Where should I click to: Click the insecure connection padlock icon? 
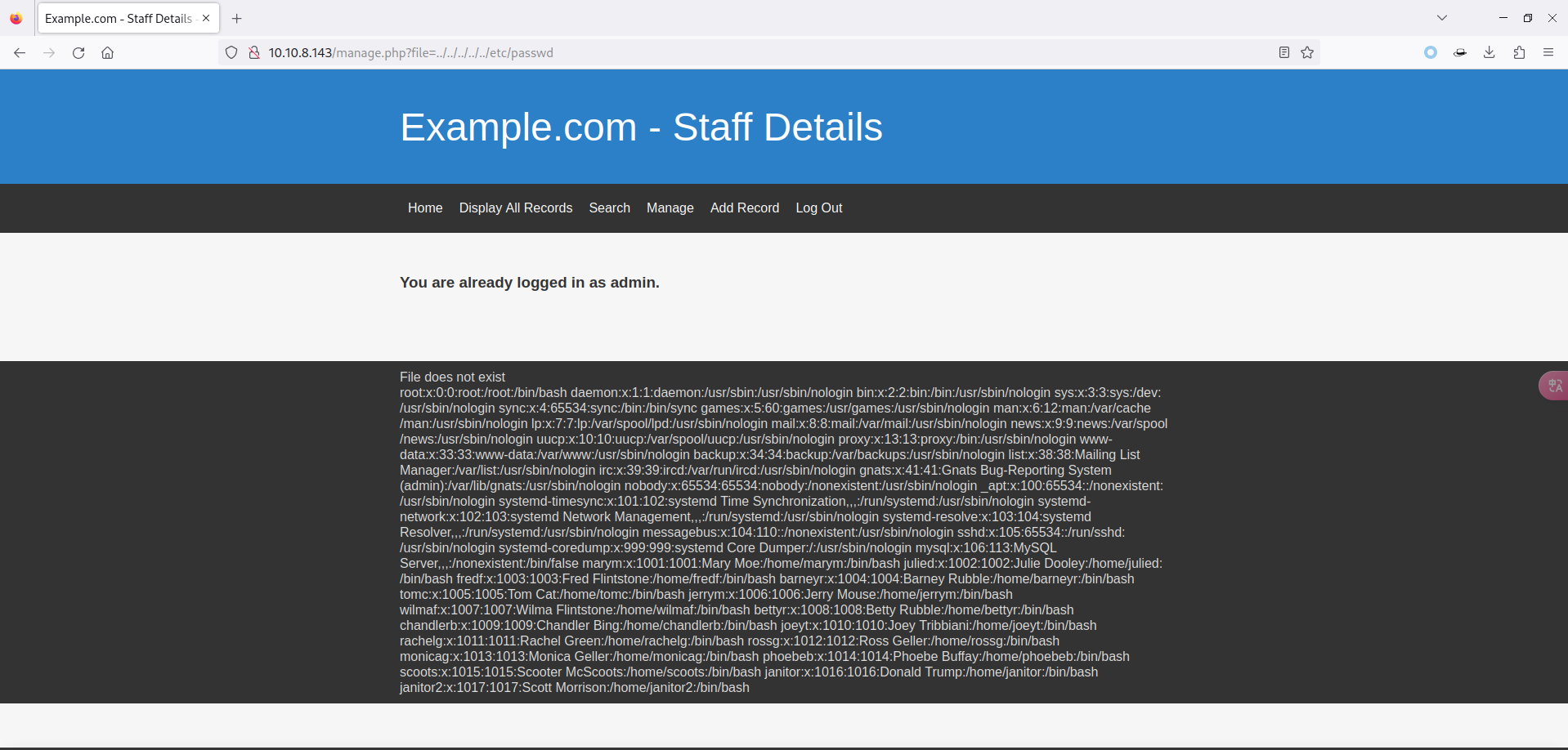click(x=254, y=53)
